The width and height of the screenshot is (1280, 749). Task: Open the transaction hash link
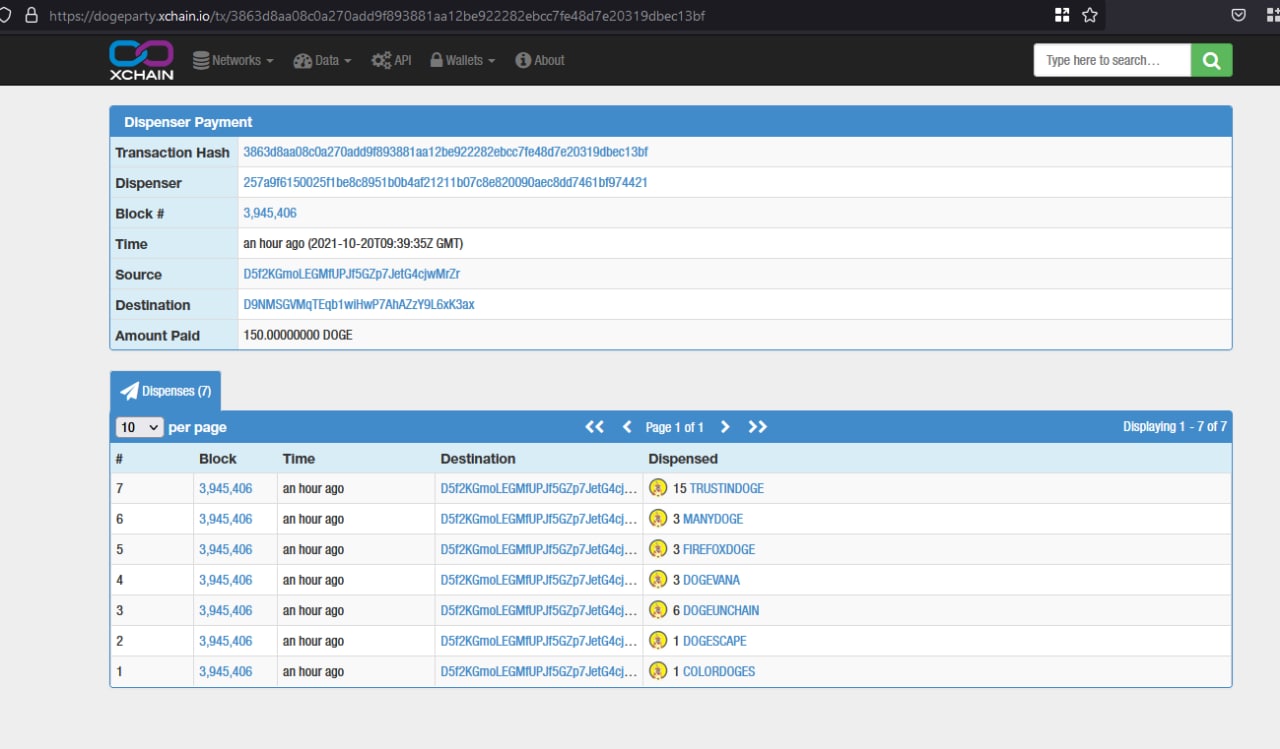446,152
